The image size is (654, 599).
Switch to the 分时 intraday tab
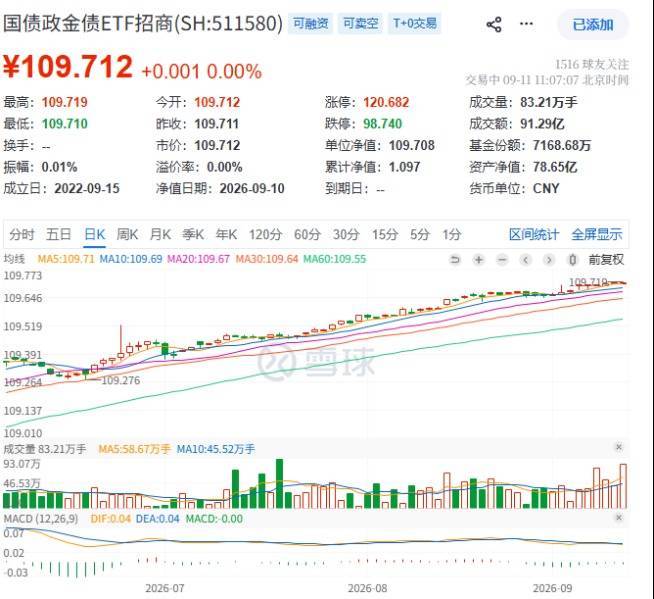pos(22,234)
